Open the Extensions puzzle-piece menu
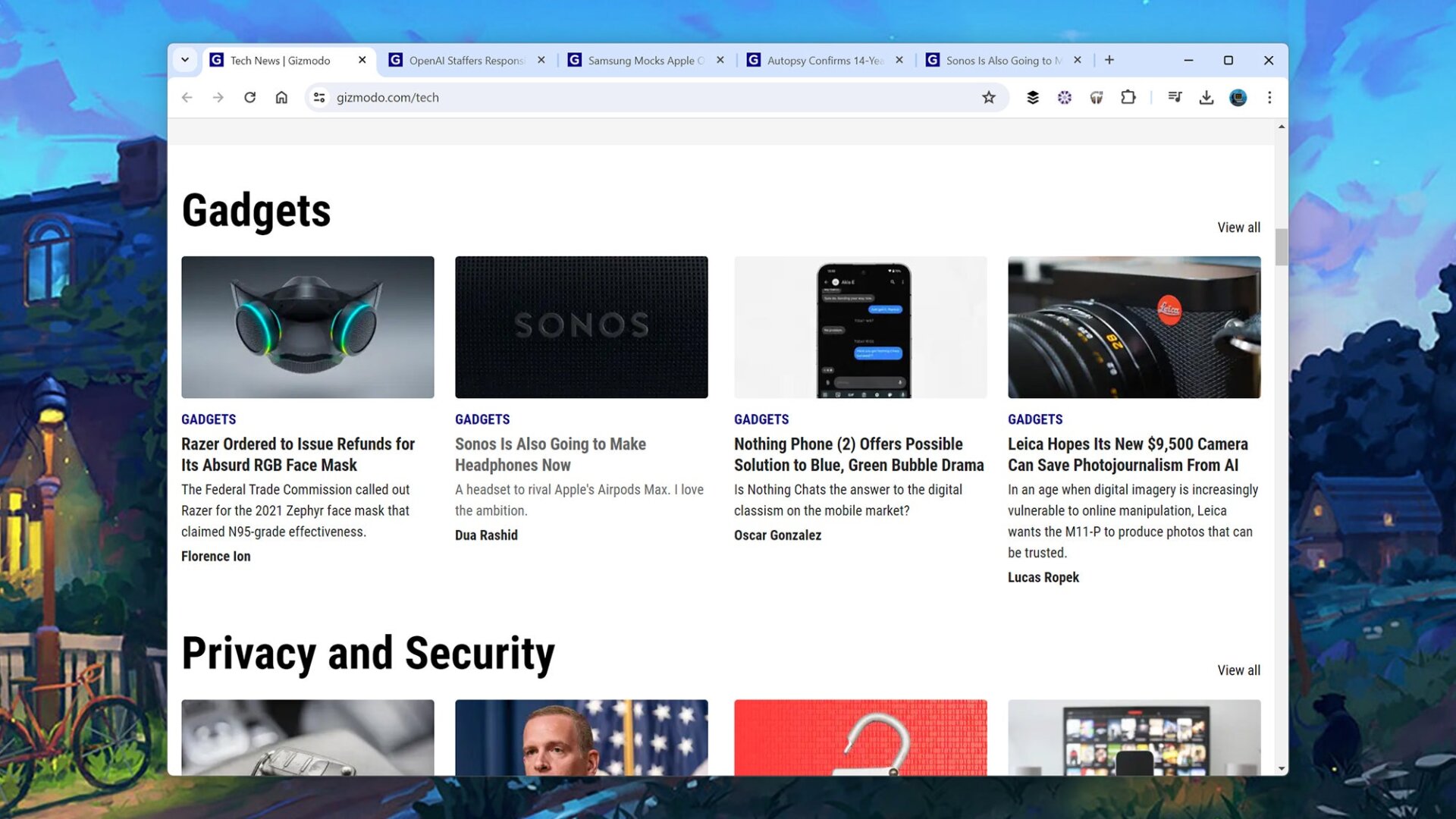Viewport: 1456px width, 819px height. (1128, 97)
